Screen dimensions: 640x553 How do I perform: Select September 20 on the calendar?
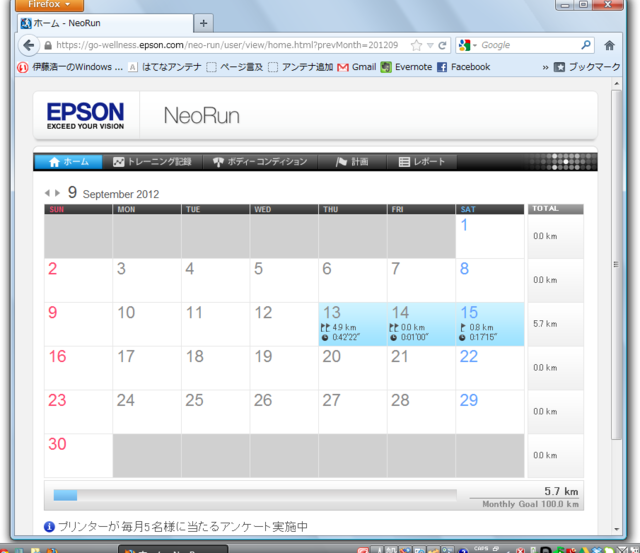[353, 368]
